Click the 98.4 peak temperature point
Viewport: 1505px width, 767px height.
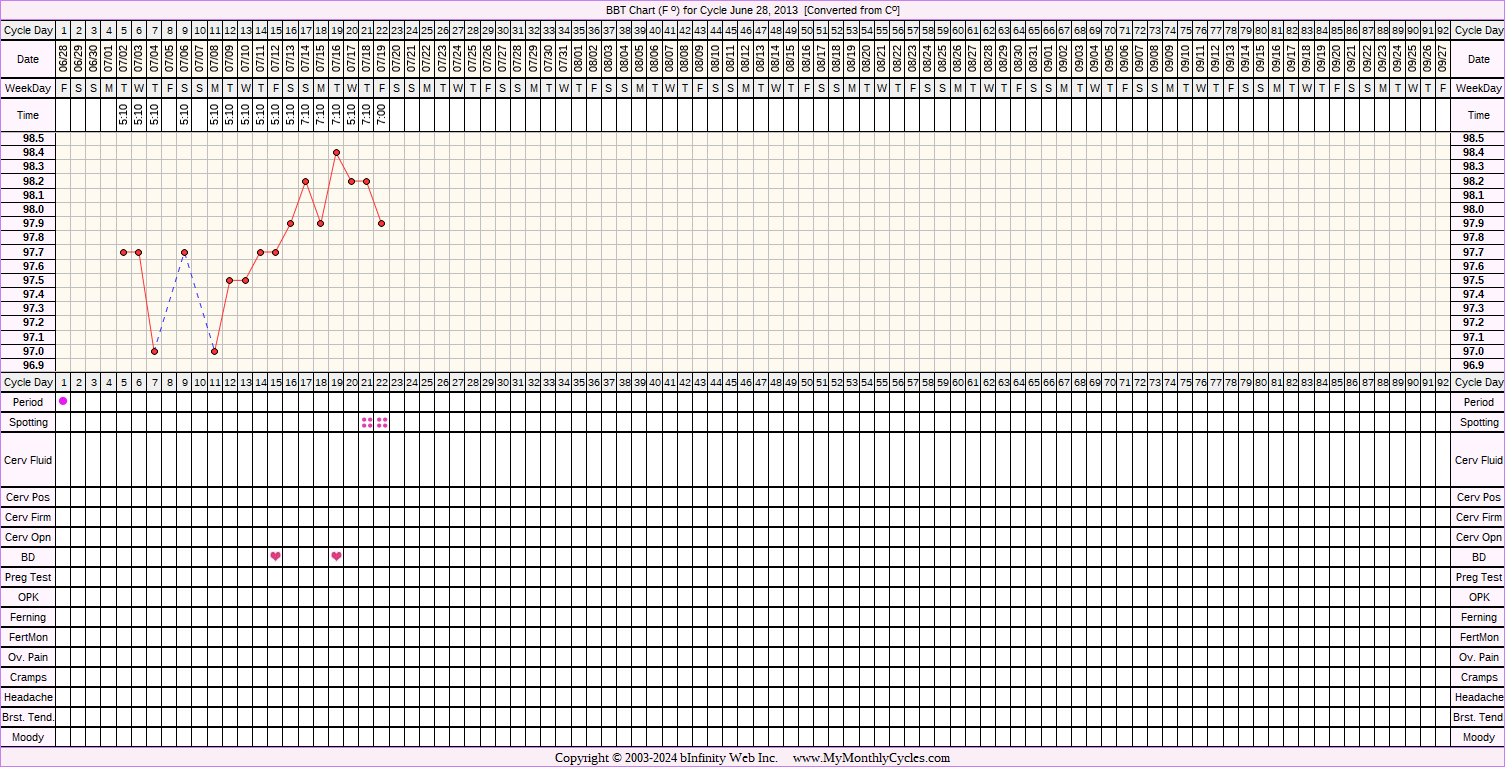tap(336, 152)
